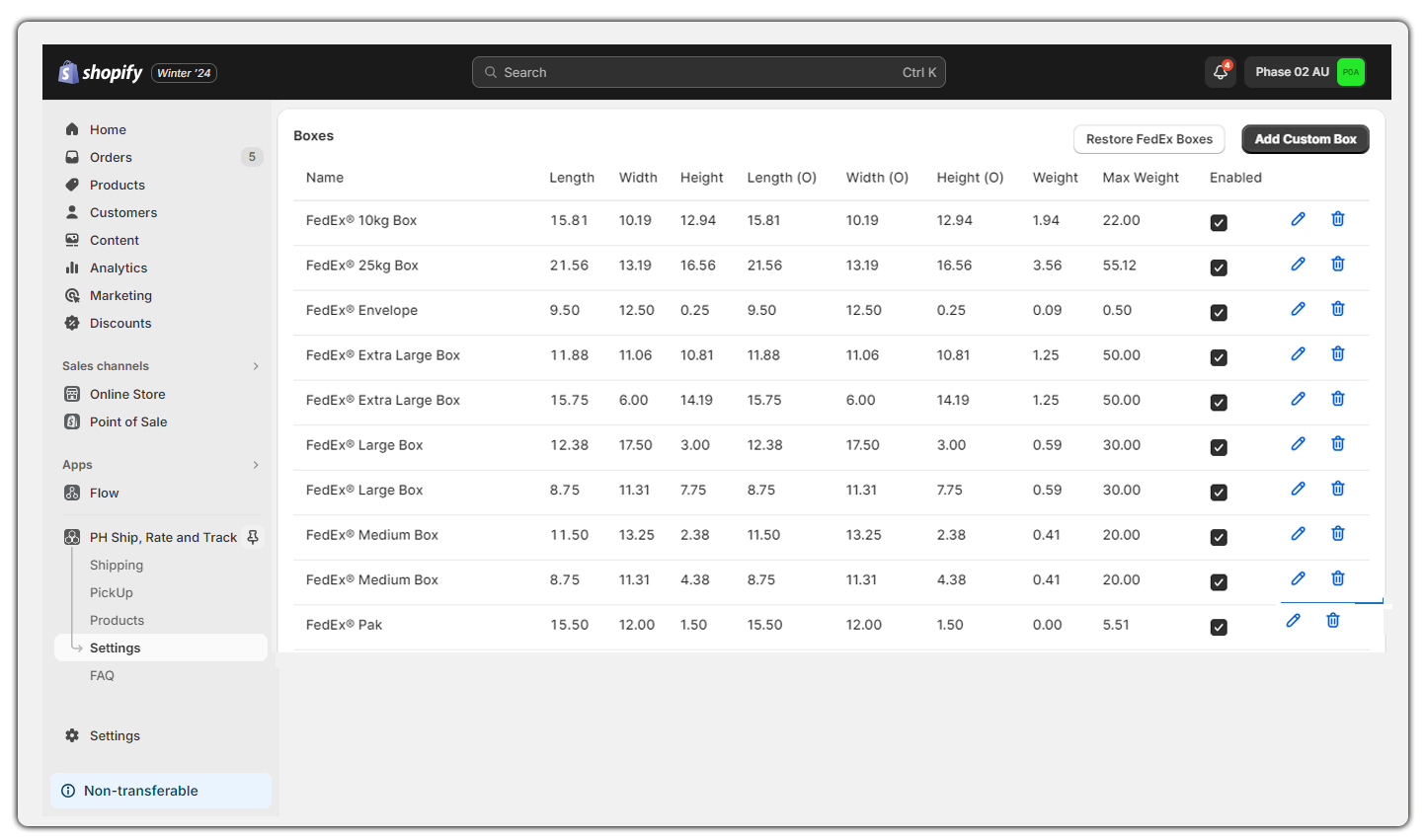Unpin PH Ship, Rate and Track app
Image resolution: width=1426 pixels, height=840 pixels.
[x=253, y=537]
